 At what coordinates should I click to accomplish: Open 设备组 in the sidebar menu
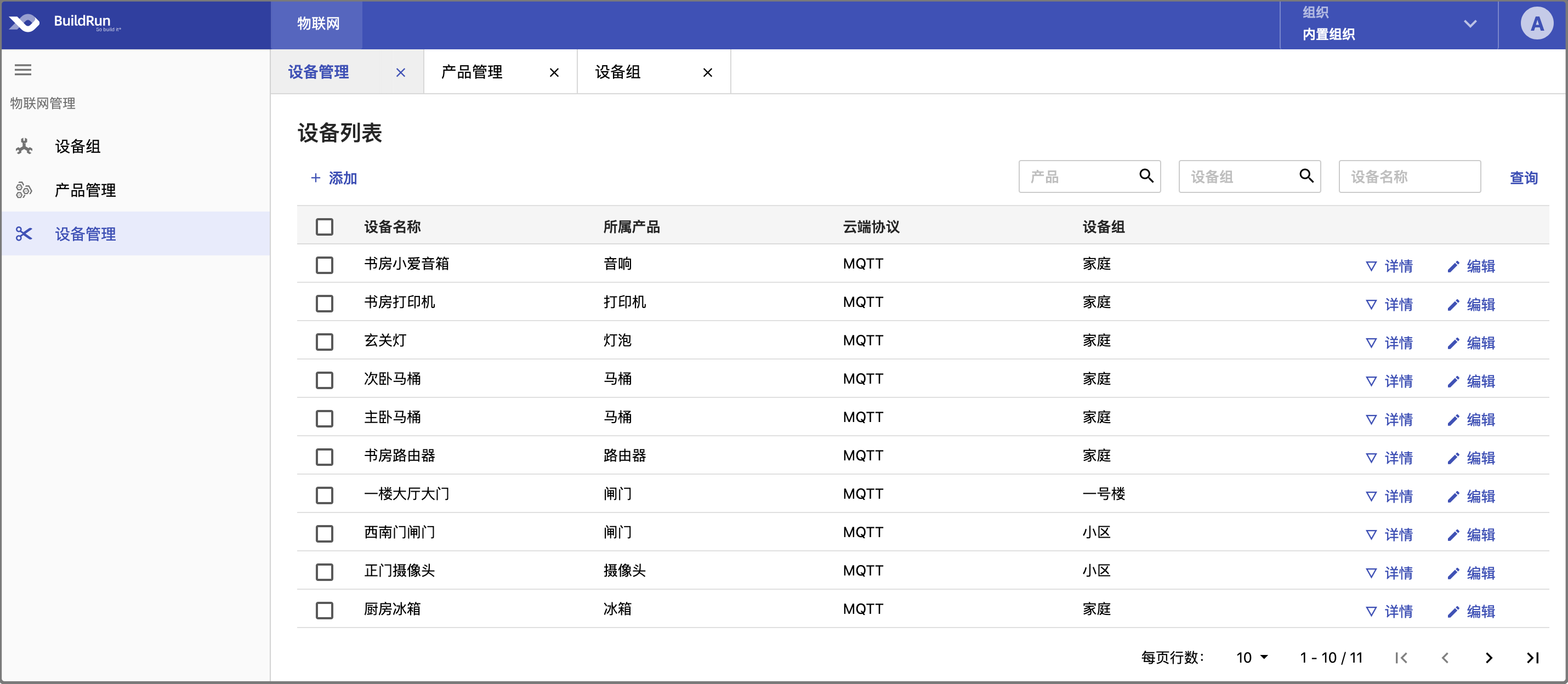pos(77,147)
